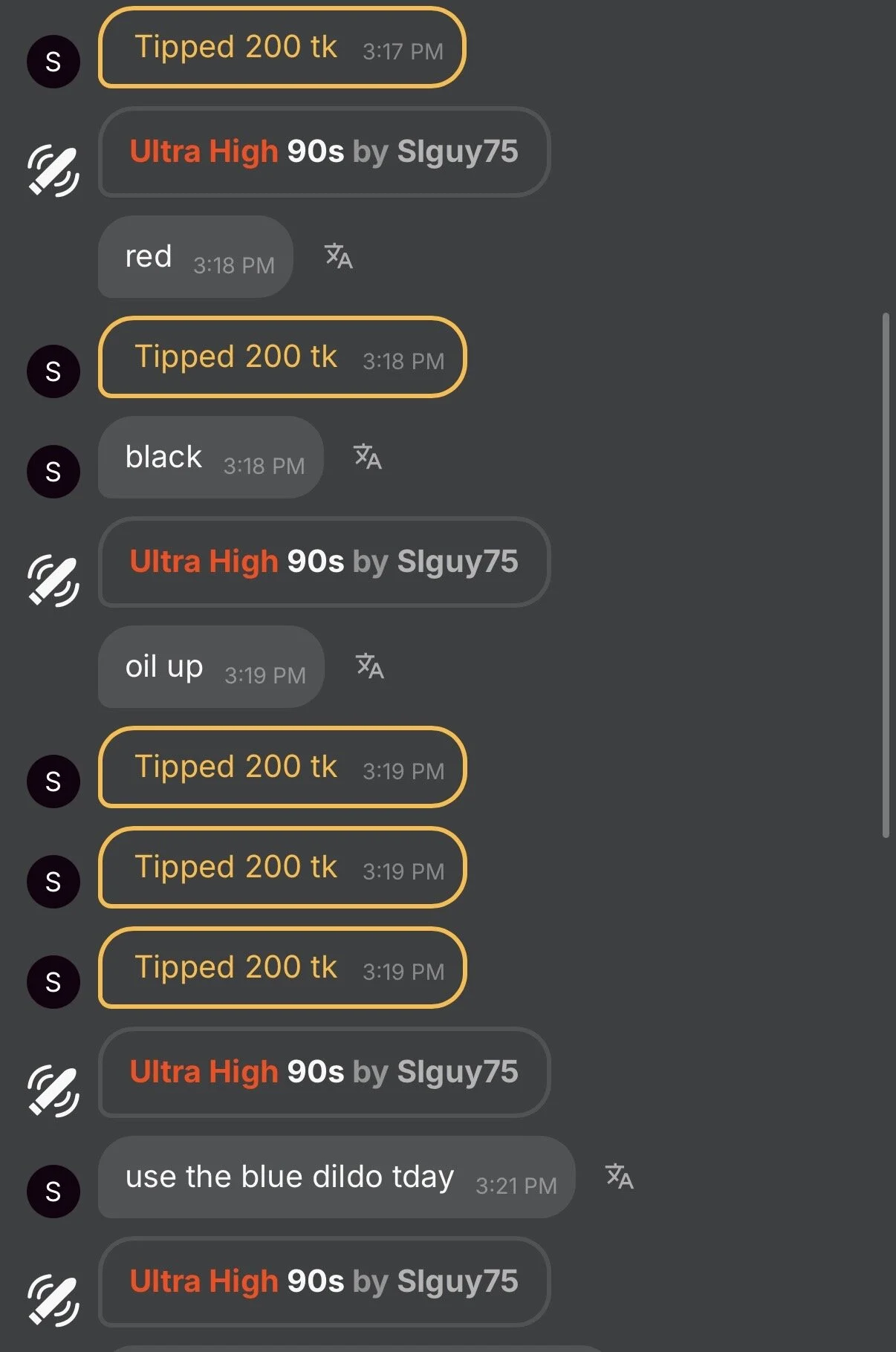Click avatar "S" beside "use the blue dildo" message

pyautogui.click(x=53, y=1192)
